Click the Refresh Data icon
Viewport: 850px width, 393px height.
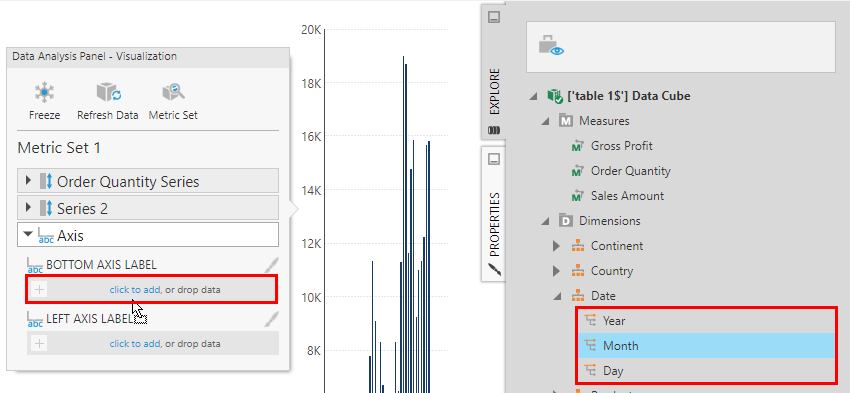tap(108, 93)
